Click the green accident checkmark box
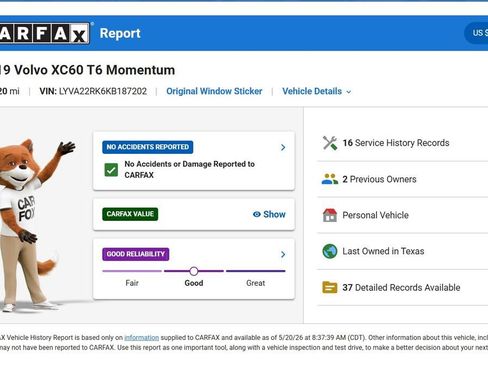 111,170
